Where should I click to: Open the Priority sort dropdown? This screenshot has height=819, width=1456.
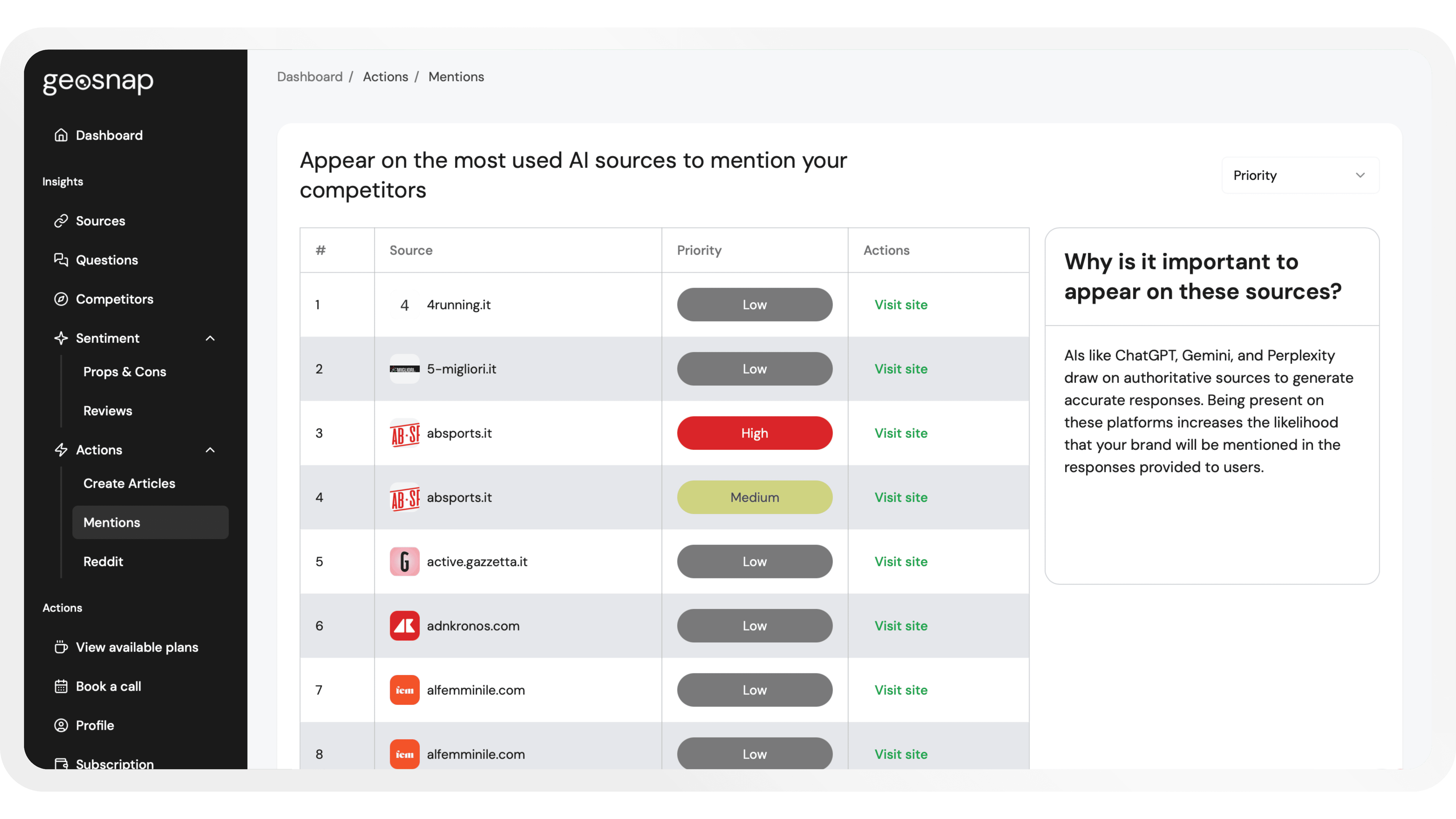click(1299, 175)
